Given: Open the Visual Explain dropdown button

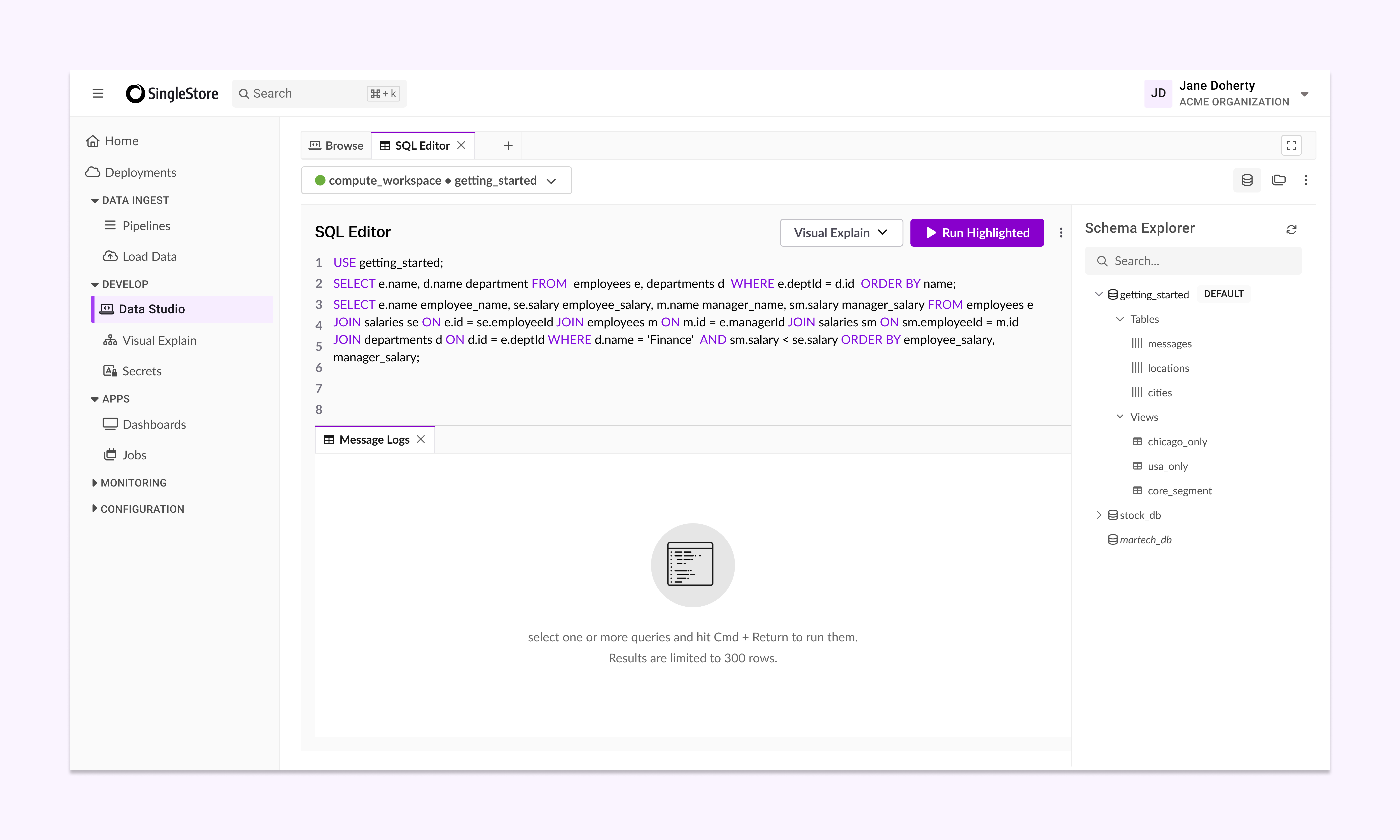Looking at the screenshot, I should point(840,233).
